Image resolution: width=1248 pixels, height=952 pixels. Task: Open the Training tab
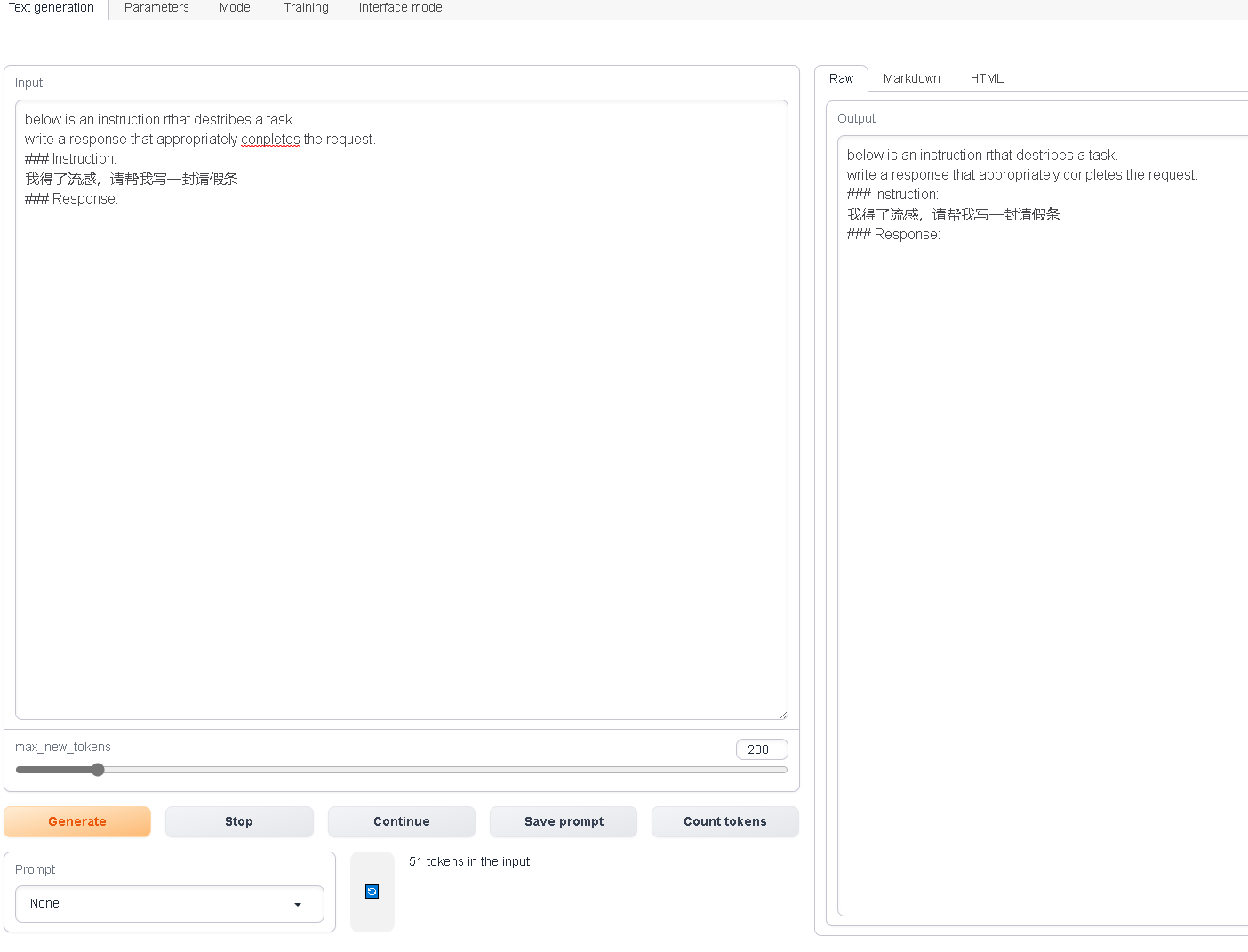point(306,7)
